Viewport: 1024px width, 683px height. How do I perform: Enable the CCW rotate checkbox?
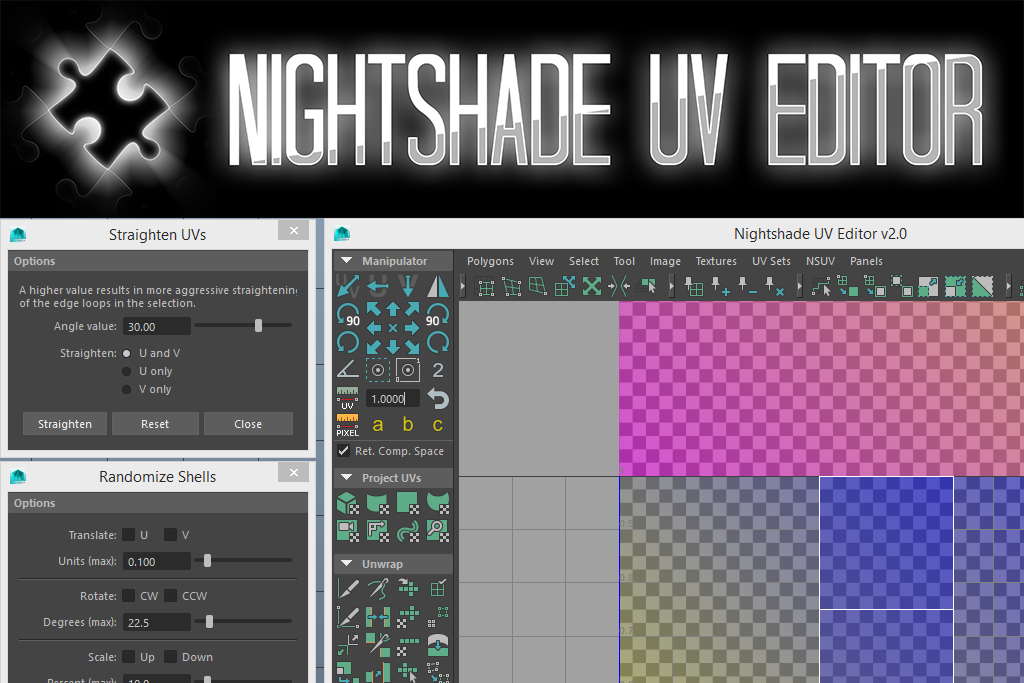tap(171, 596)
